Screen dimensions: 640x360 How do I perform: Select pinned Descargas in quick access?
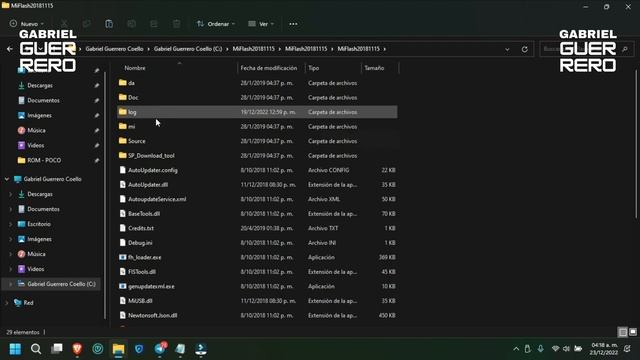[x=40, y=86]
